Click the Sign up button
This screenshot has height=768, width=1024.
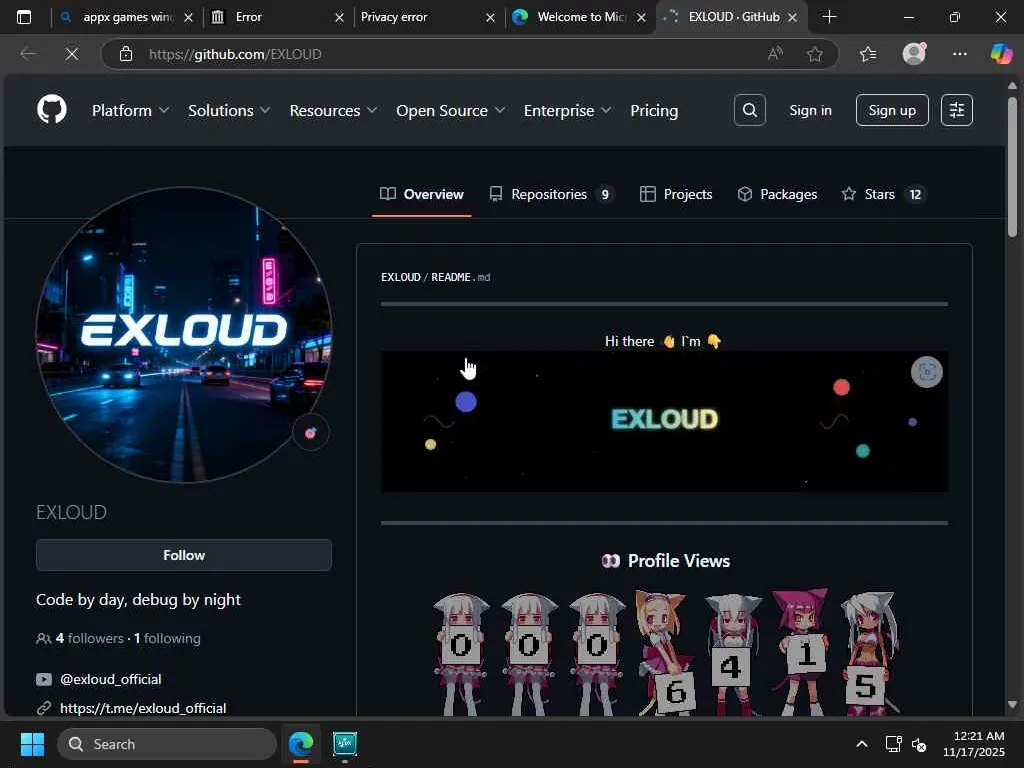(x=892, y=110)
